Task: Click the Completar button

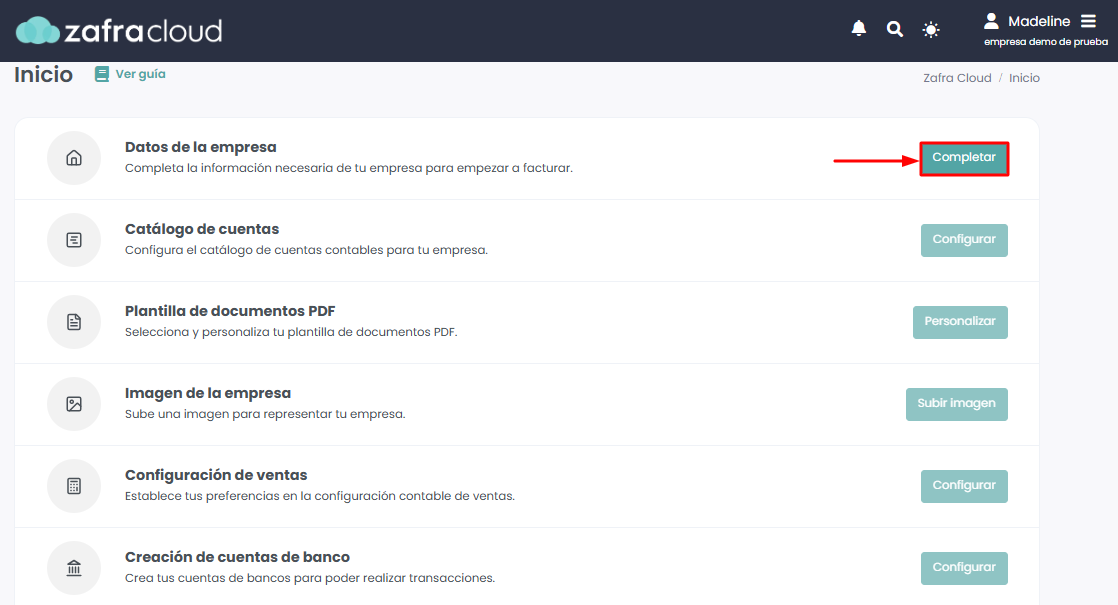Action: click(x=964, y=158)
